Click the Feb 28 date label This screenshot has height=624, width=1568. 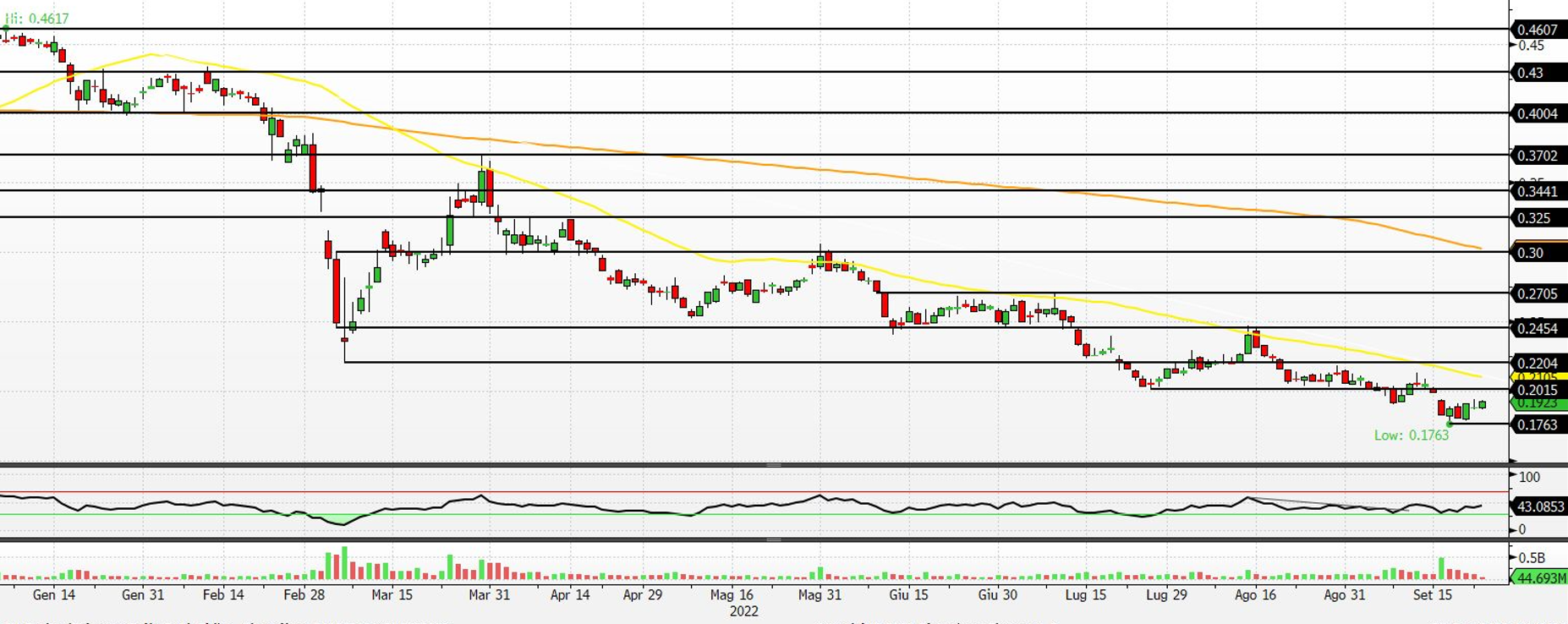pyautogui.click(x=304, y=595)
